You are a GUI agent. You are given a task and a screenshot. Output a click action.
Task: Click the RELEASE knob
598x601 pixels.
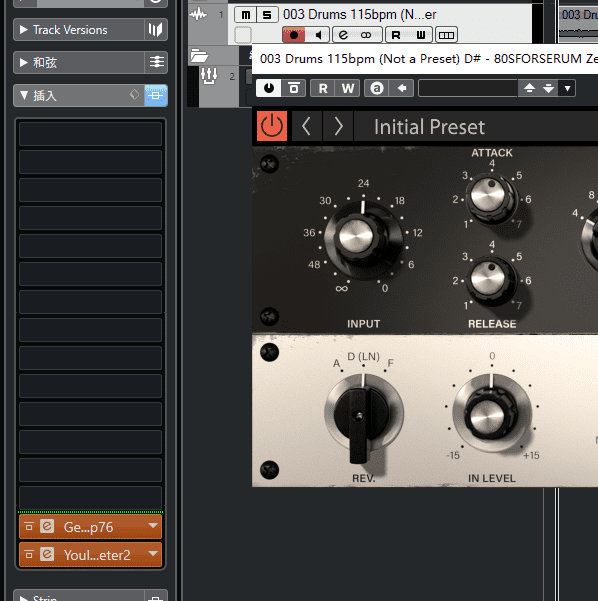(x=491, y=280)
